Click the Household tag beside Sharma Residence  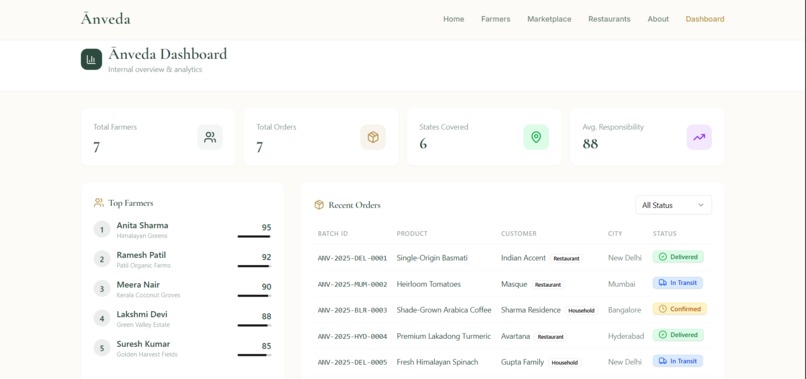[581, 311]
